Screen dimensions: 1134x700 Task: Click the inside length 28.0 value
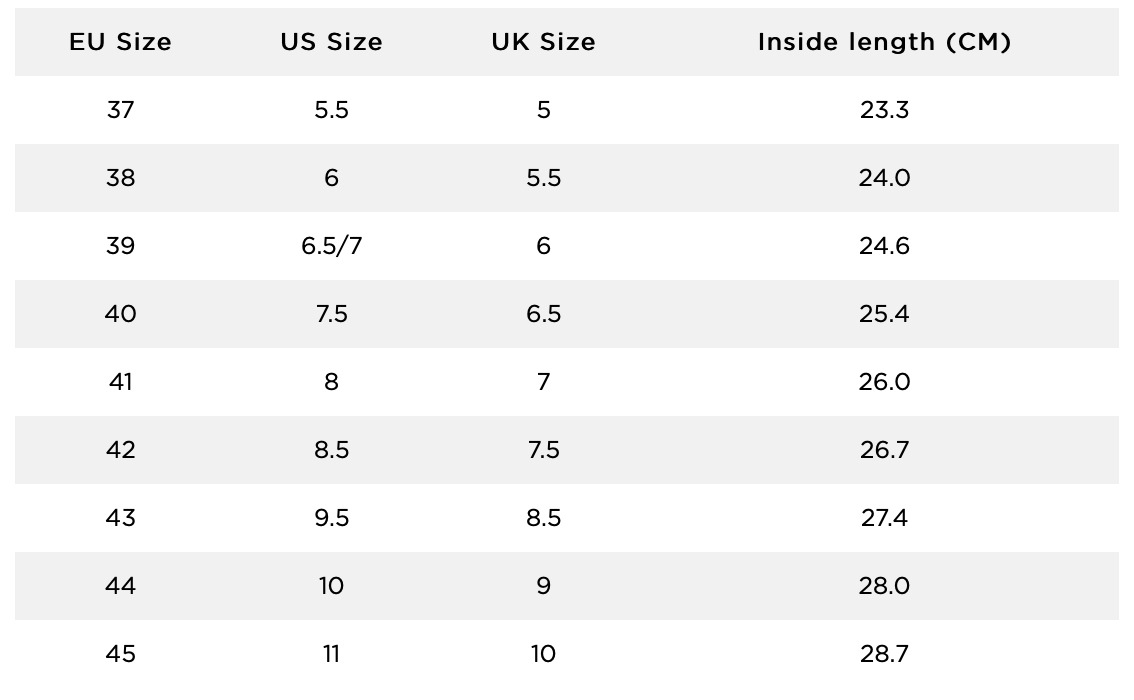coord(884,586)
